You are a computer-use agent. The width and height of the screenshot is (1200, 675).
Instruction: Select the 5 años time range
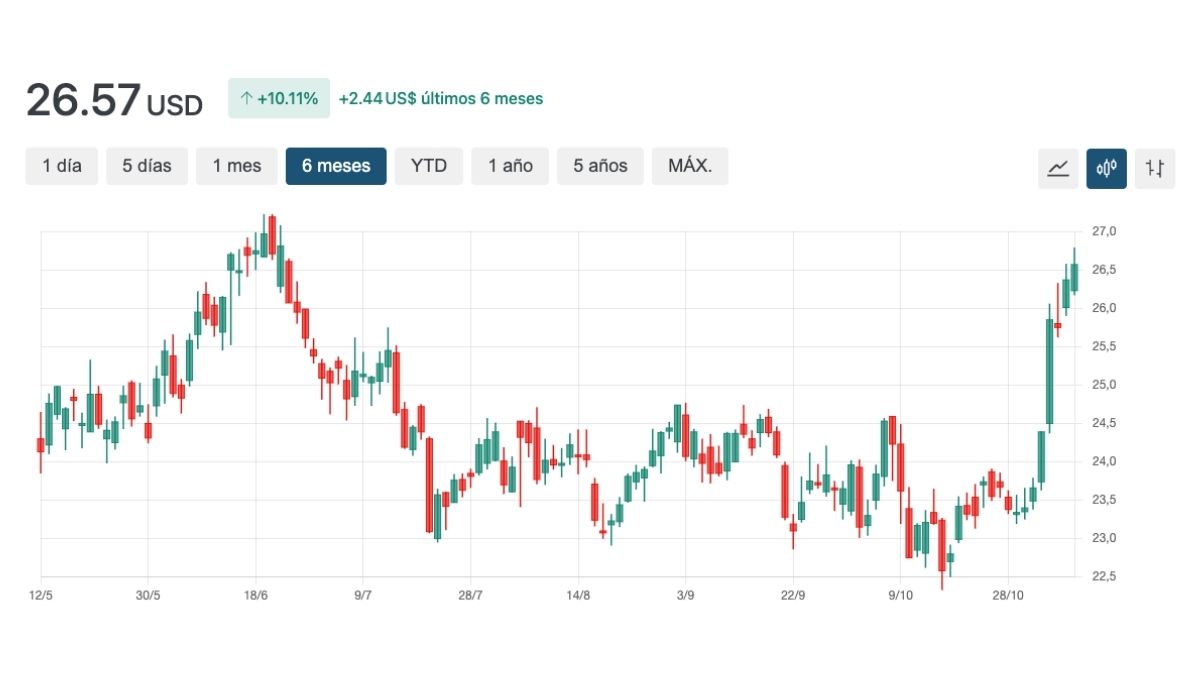pyautogui.click(x=600, y=166)
